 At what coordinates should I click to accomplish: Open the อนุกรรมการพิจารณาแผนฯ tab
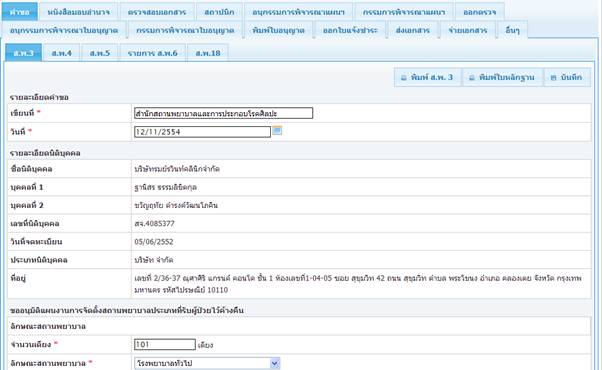point(298,12)
